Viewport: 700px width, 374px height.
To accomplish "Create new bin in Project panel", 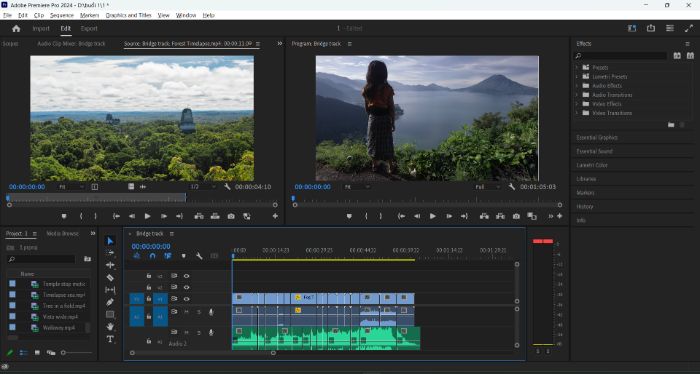I will 88,259.
